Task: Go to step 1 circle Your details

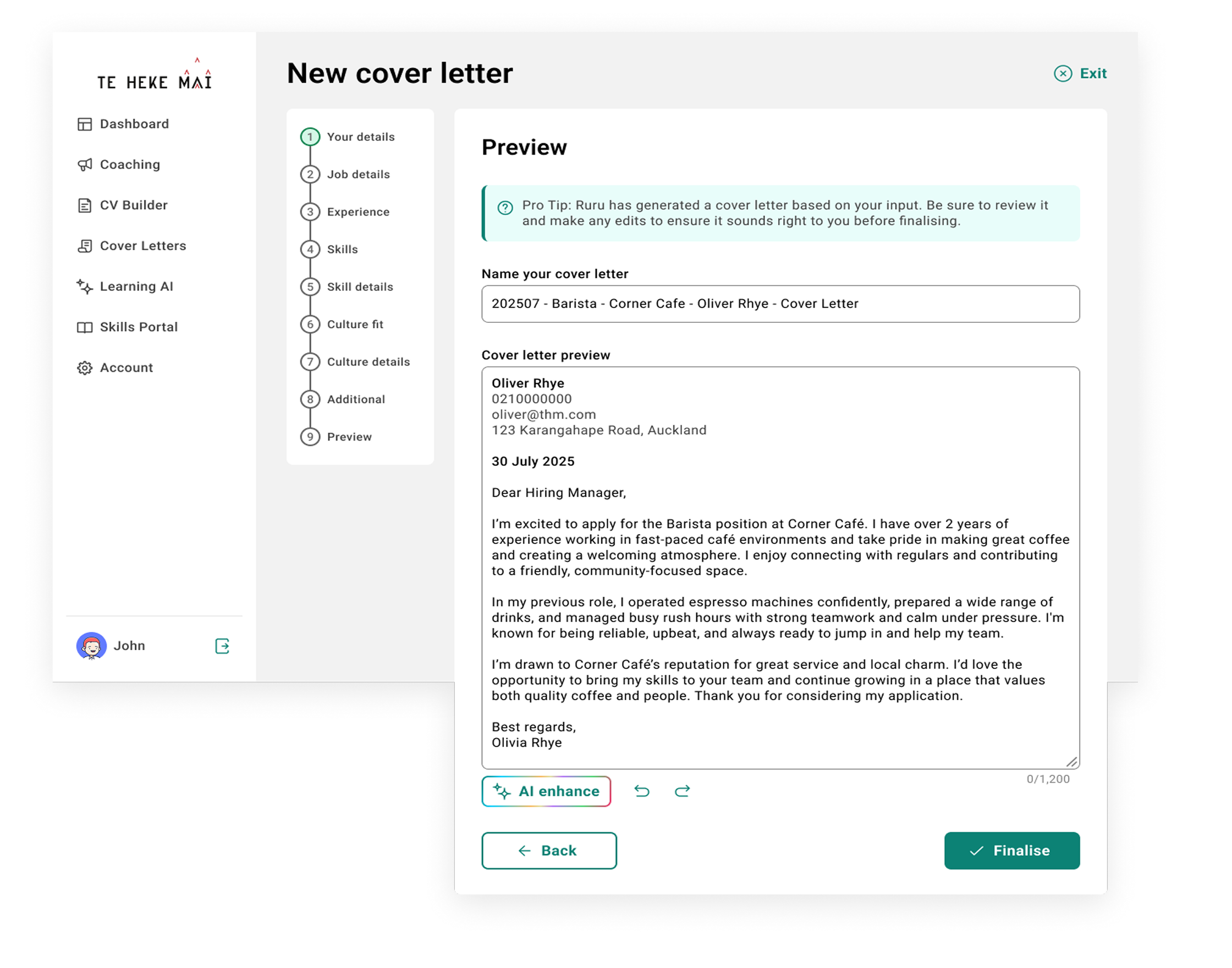Action: point(310,136)
